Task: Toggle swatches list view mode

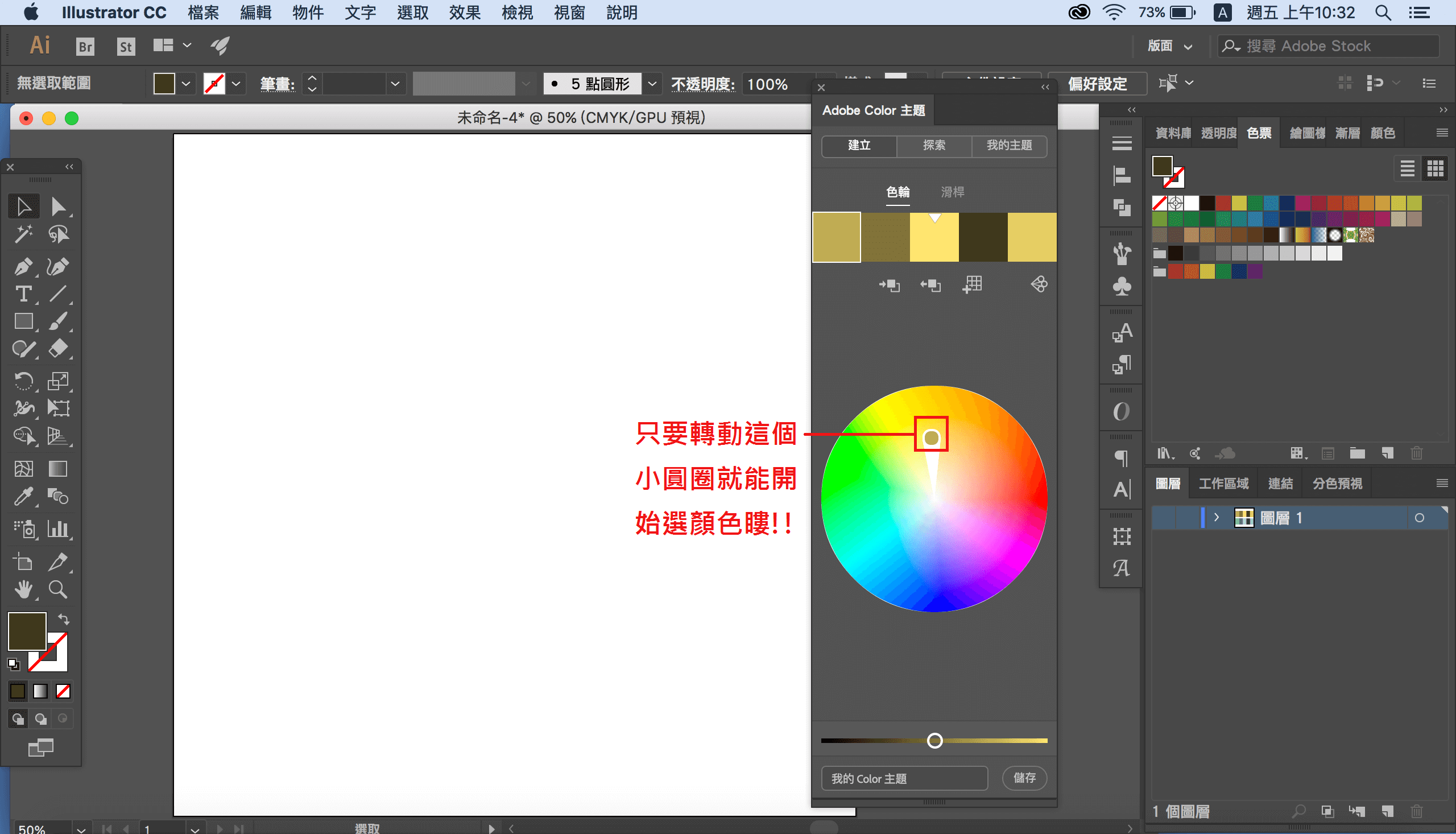Action: 1407,168
